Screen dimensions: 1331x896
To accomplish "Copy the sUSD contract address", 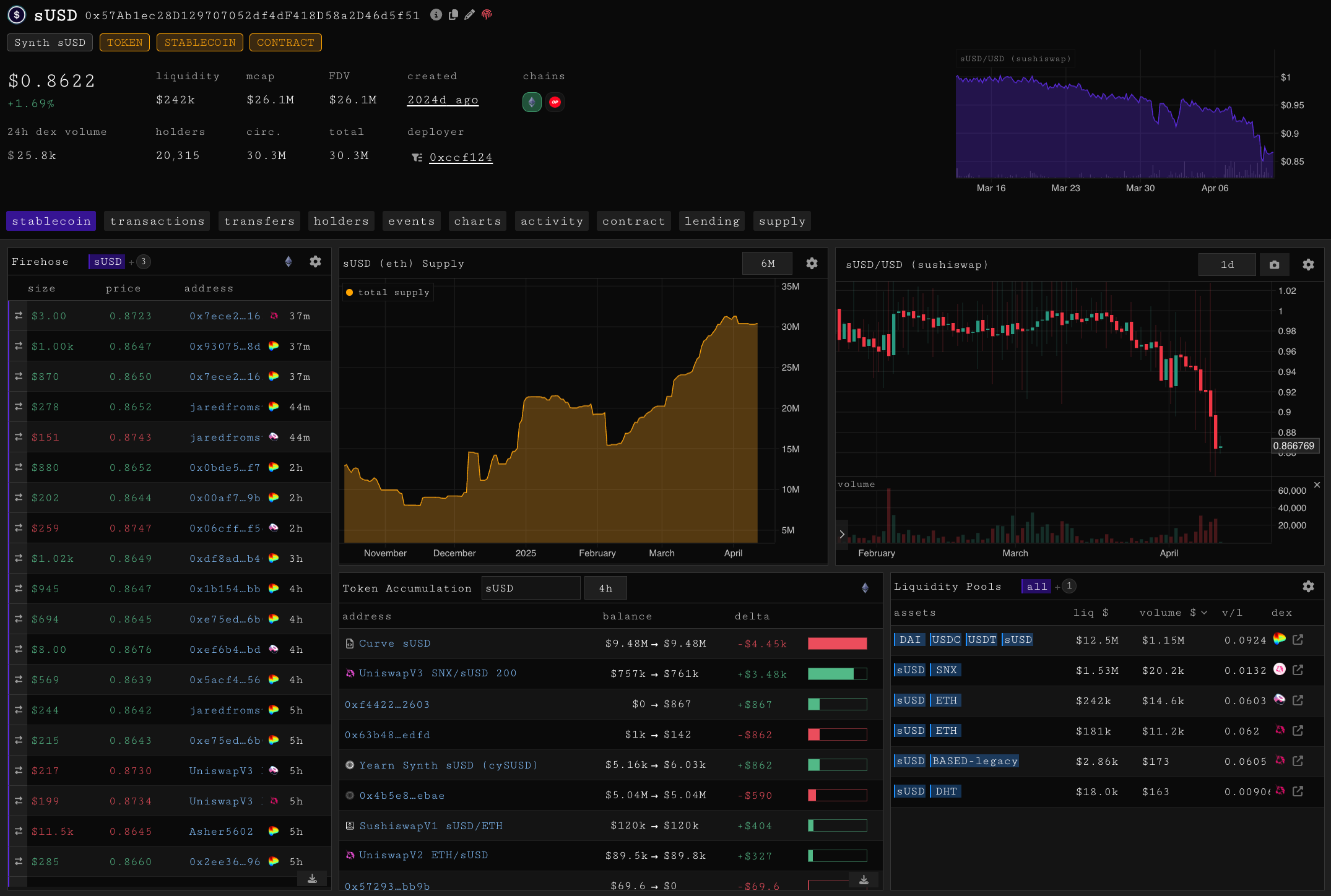I will 453,15.
